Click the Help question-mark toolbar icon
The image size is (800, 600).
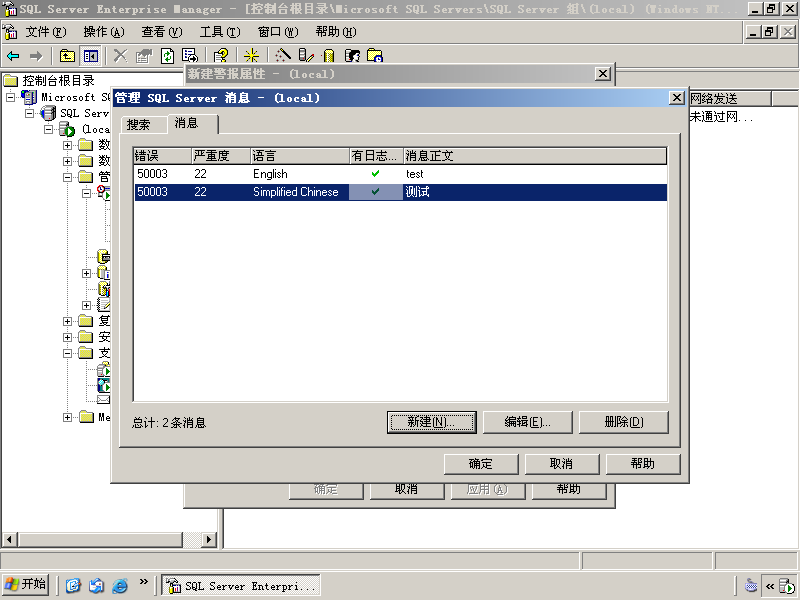coord(221,56)
